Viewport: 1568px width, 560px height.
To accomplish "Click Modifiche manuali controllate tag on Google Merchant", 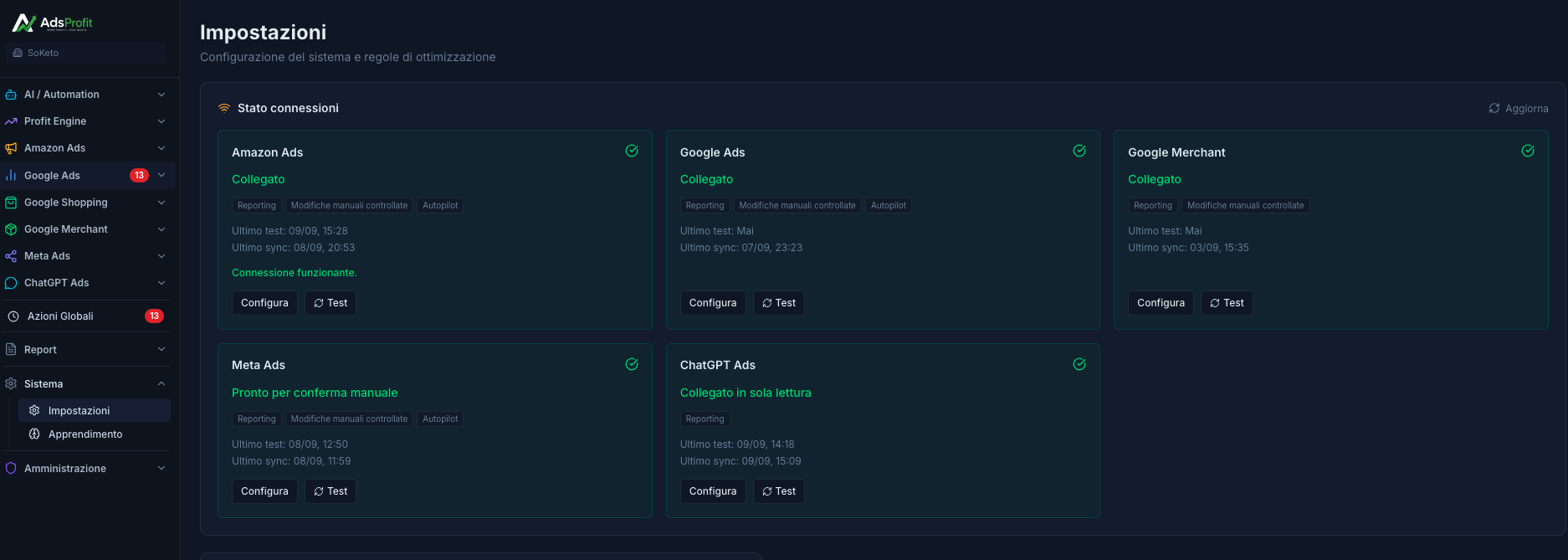I will click(1245, 206).
